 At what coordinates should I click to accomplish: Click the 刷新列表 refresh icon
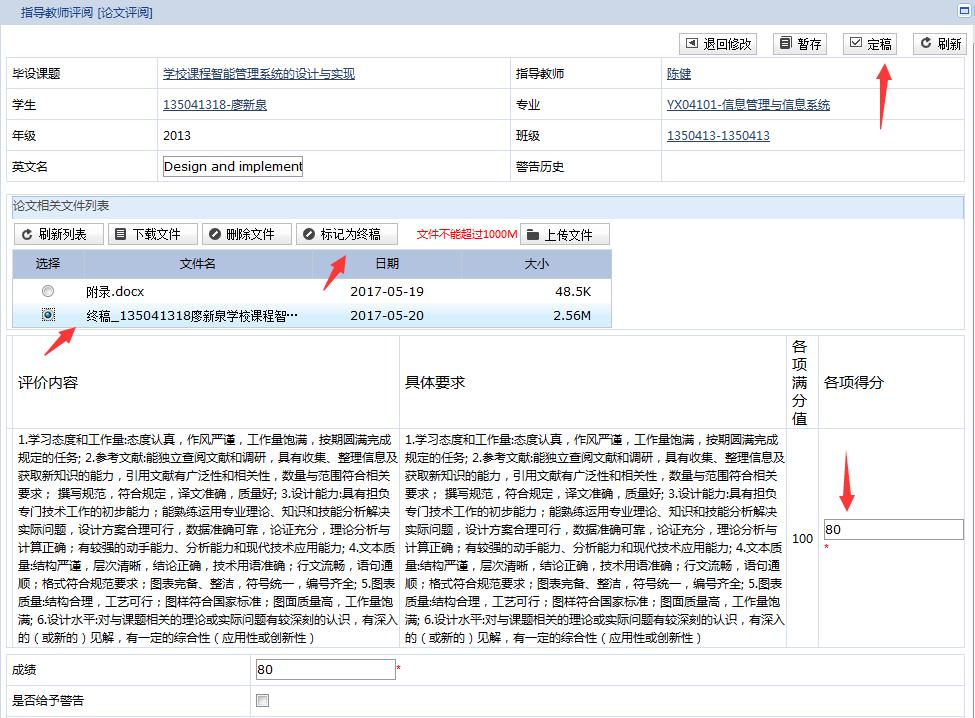27,234
